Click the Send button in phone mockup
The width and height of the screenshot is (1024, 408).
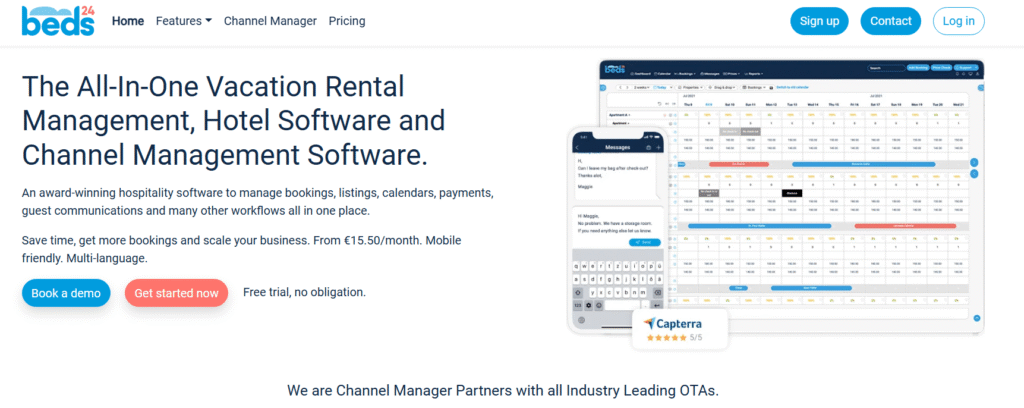point(643,243)
